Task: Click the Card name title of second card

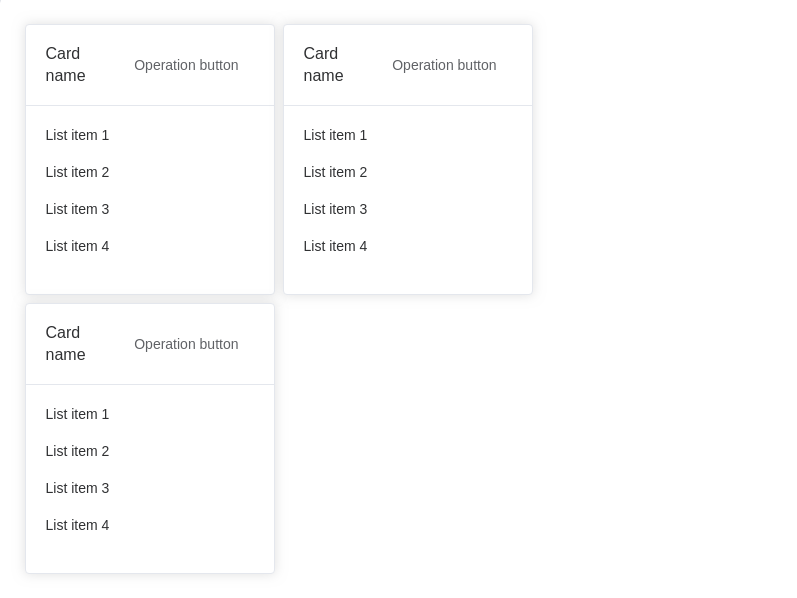Action: [324, 65]
